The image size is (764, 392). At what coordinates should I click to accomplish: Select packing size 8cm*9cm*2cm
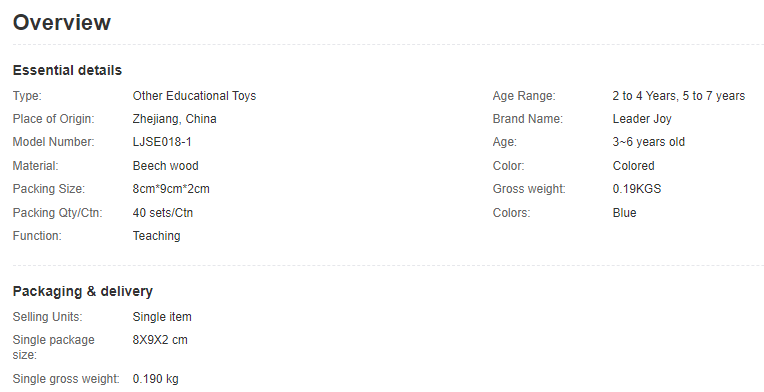pos(171,189)
